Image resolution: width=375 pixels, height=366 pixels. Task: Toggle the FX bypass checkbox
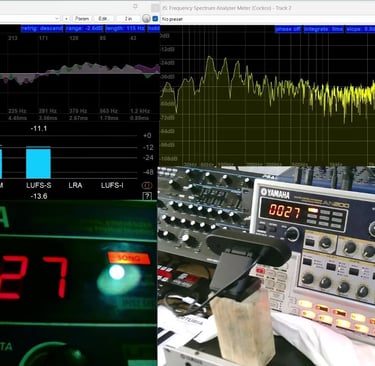[x=155, y=19]
